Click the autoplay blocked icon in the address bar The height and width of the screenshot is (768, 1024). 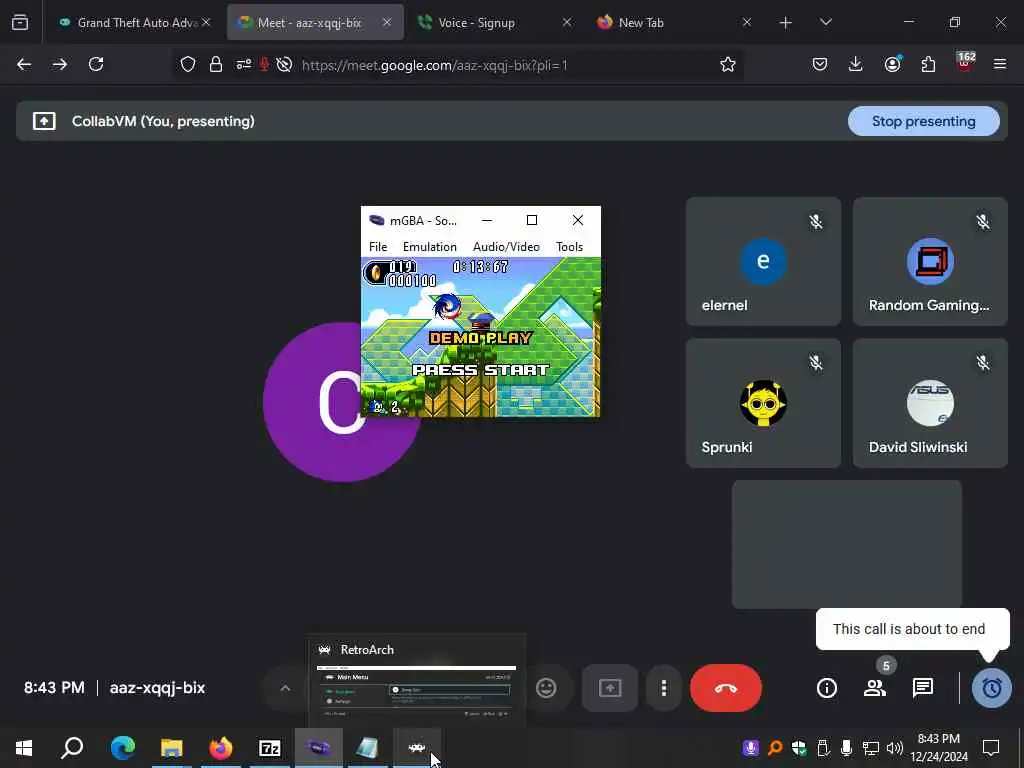(284, 65)
